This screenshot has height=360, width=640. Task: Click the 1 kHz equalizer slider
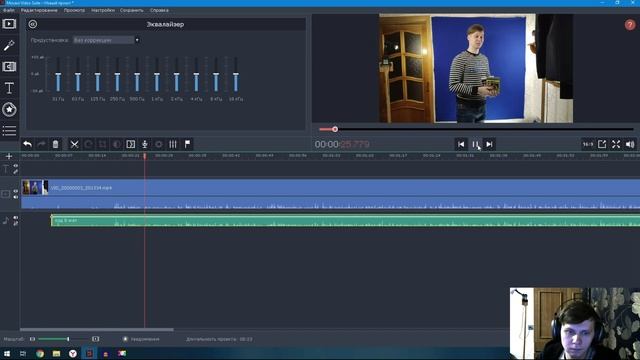[157, 75]
